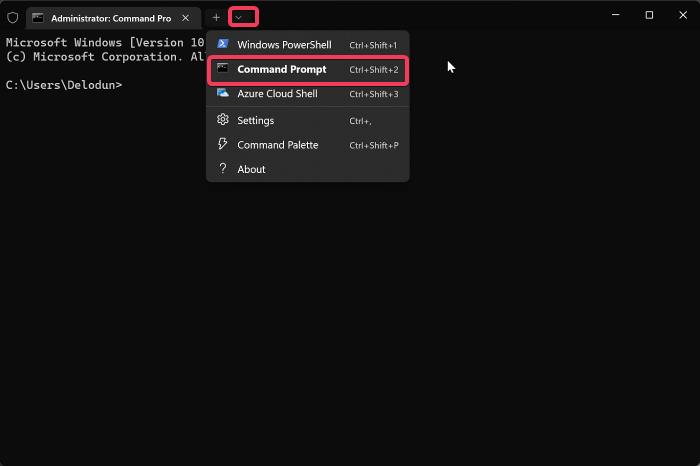The height and width of the screenshot is (466, 700).
Task: Click the Ctrl+Shift+3 shortcut text
Action: pyautogui.click(x=374, y=94)
